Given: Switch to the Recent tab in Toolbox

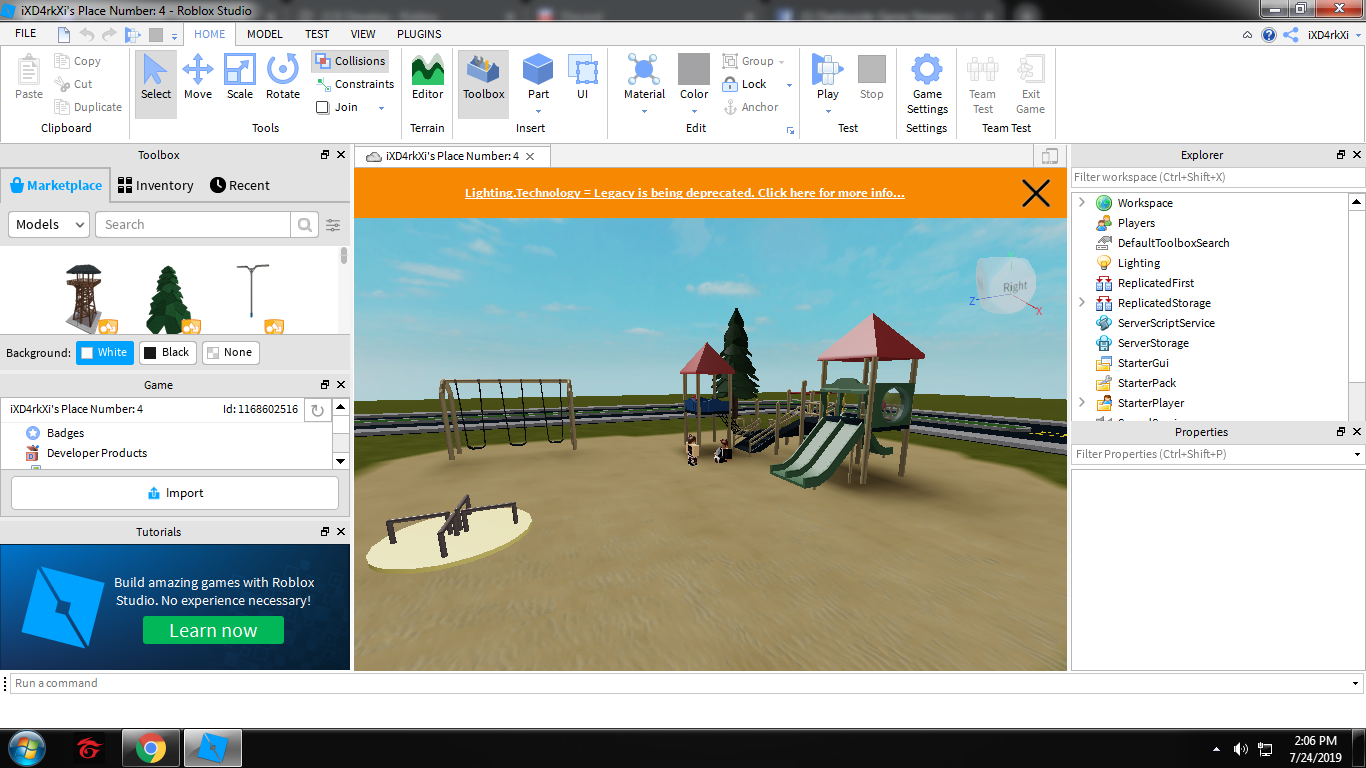Looking at the screenshot, I should pos(240,185).
